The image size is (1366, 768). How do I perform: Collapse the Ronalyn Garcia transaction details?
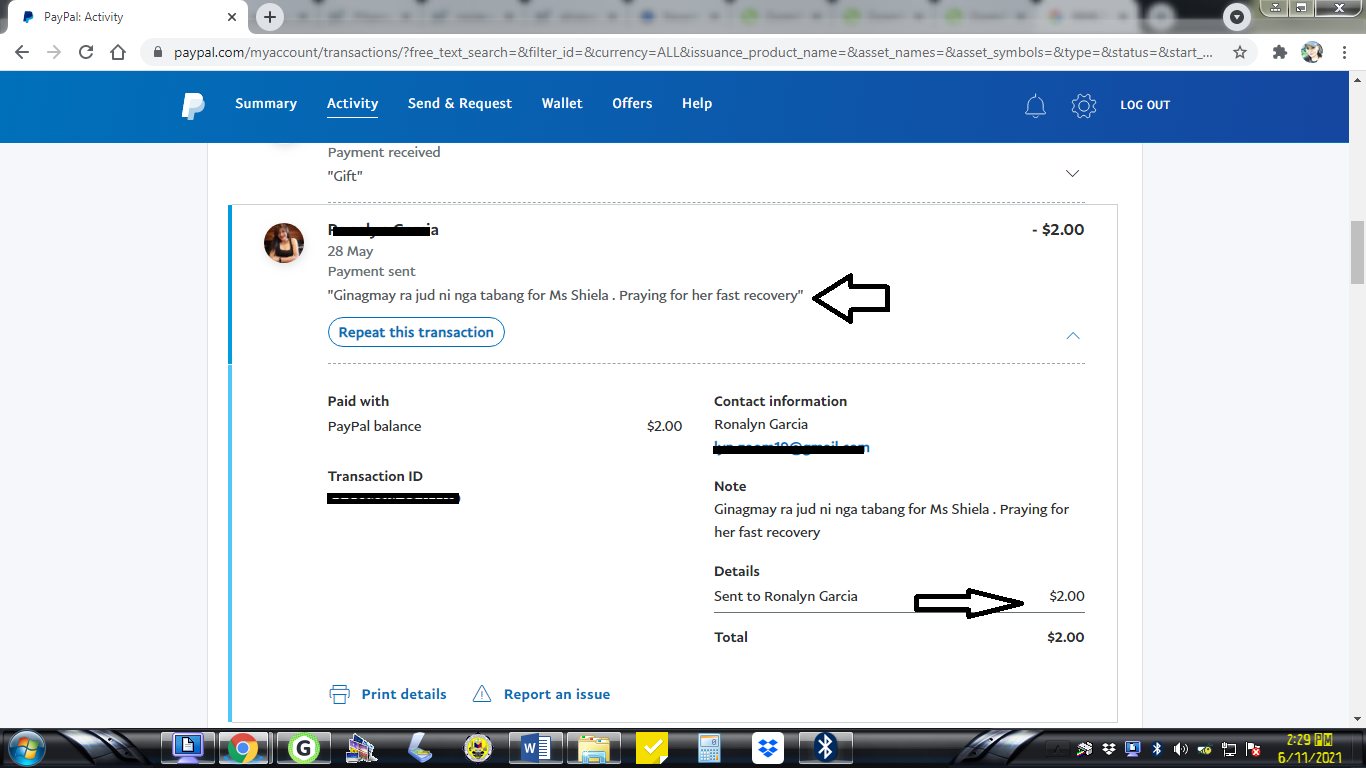1073,335
